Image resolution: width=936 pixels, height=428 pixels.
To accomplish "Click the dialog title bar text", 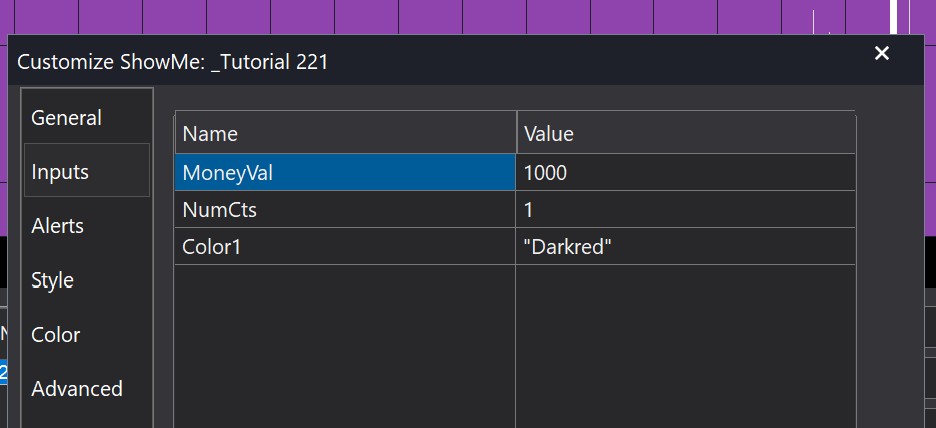I will coord(173,62).
